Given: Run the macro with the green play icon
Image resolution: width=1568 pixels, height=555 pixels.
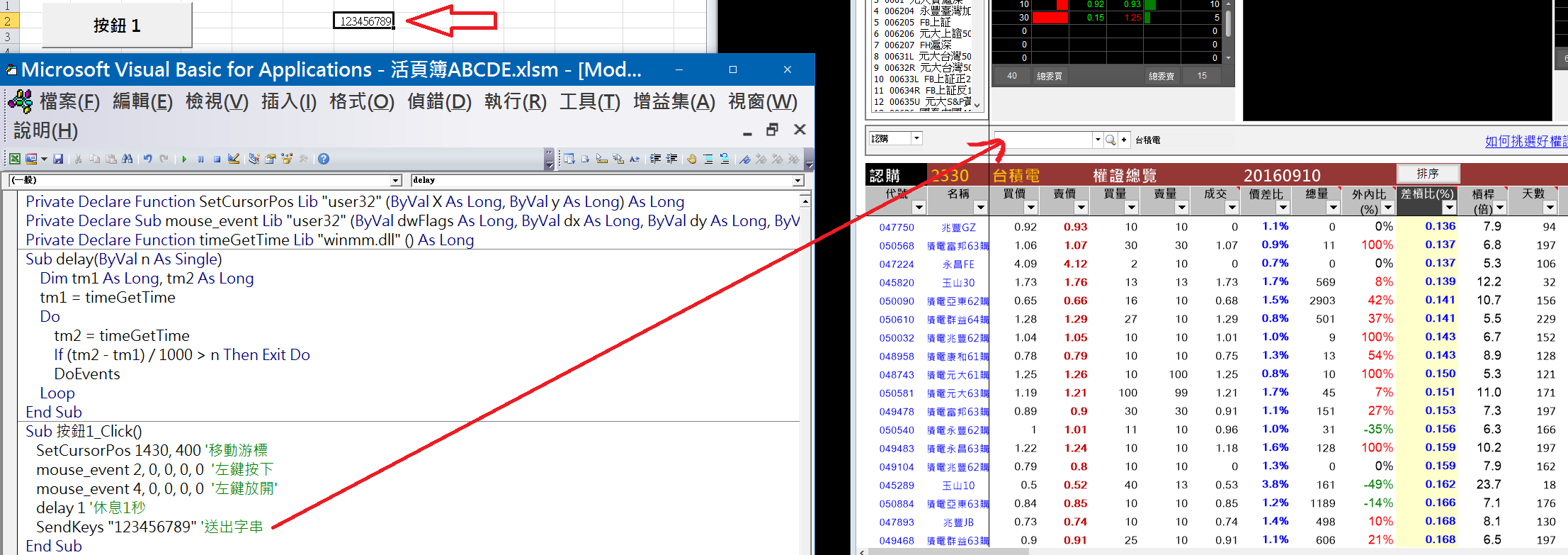Looking at the screenshot, I should pos(184,159).
